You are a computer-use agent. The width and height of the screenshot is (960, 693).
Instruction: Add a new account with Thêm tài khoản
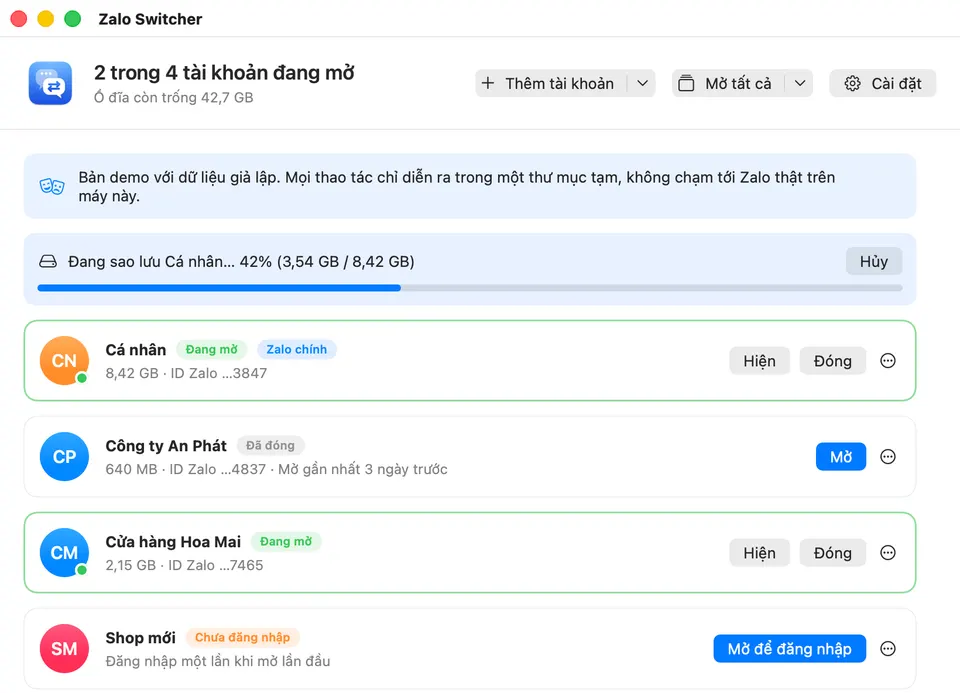coord(551,83)
